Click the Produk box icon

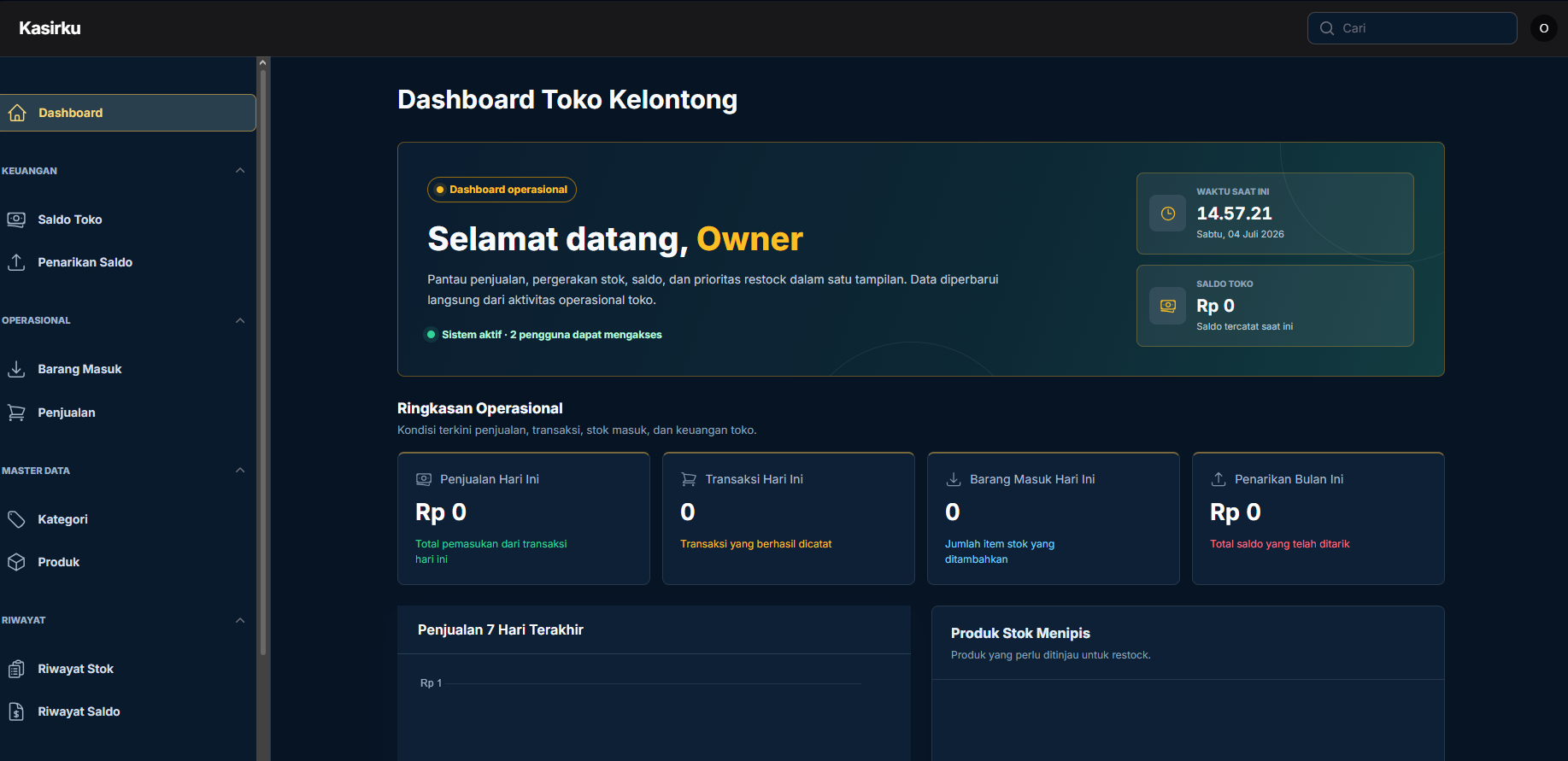(16, 562)
